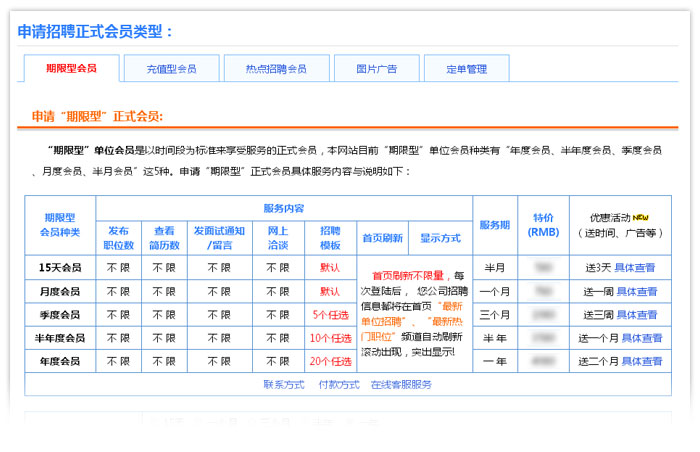View details of the 送二个月 promotion
700x452 pixels.
641,361
